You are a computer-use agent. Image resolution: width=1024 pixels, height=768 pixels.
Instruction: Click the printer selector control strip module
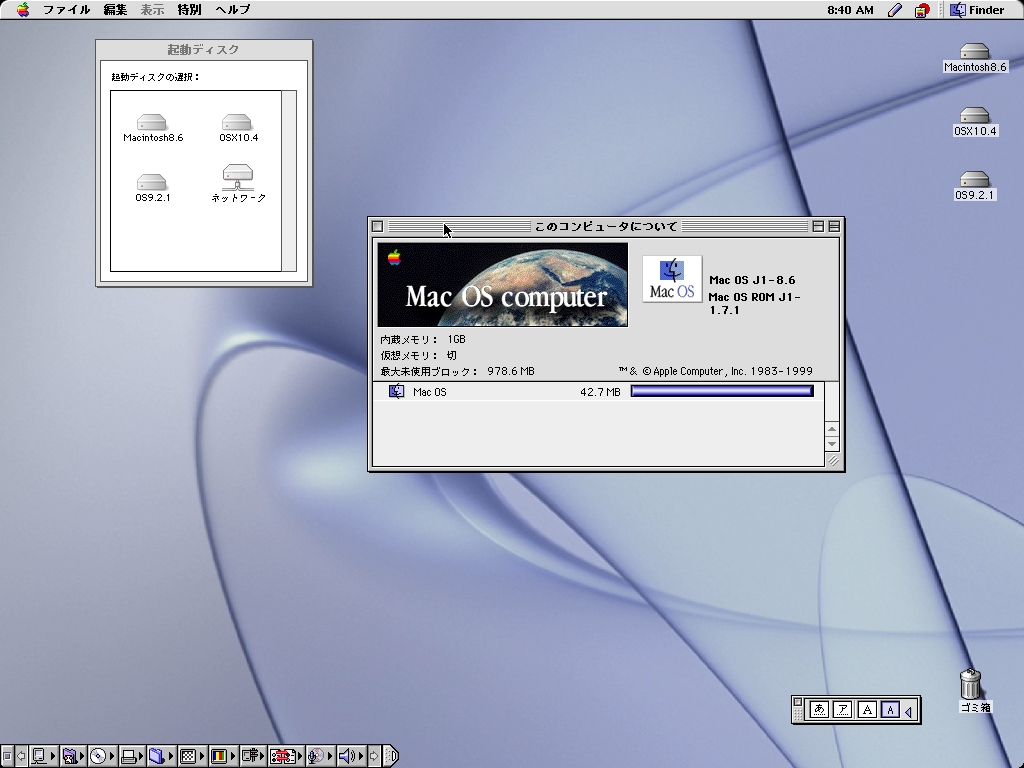click(x=129, y=756)
